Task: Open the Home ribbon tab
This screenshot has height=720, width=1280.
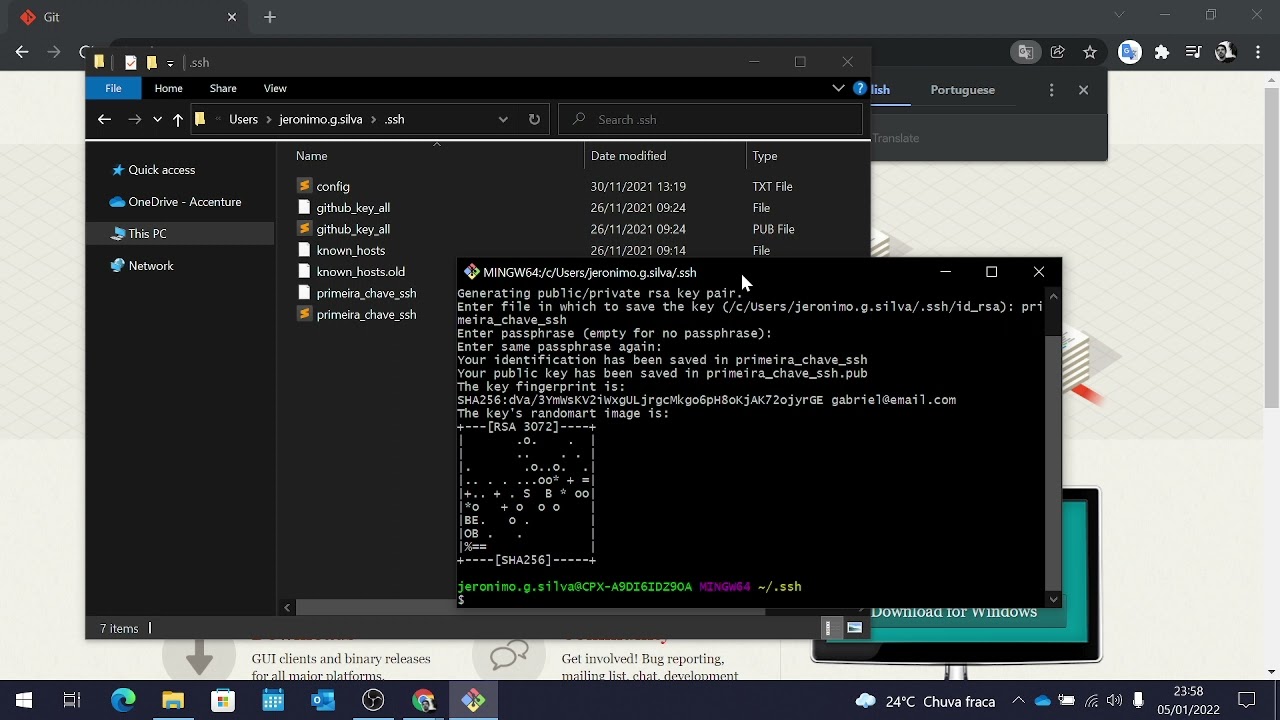Action: (x=168, y=88)
